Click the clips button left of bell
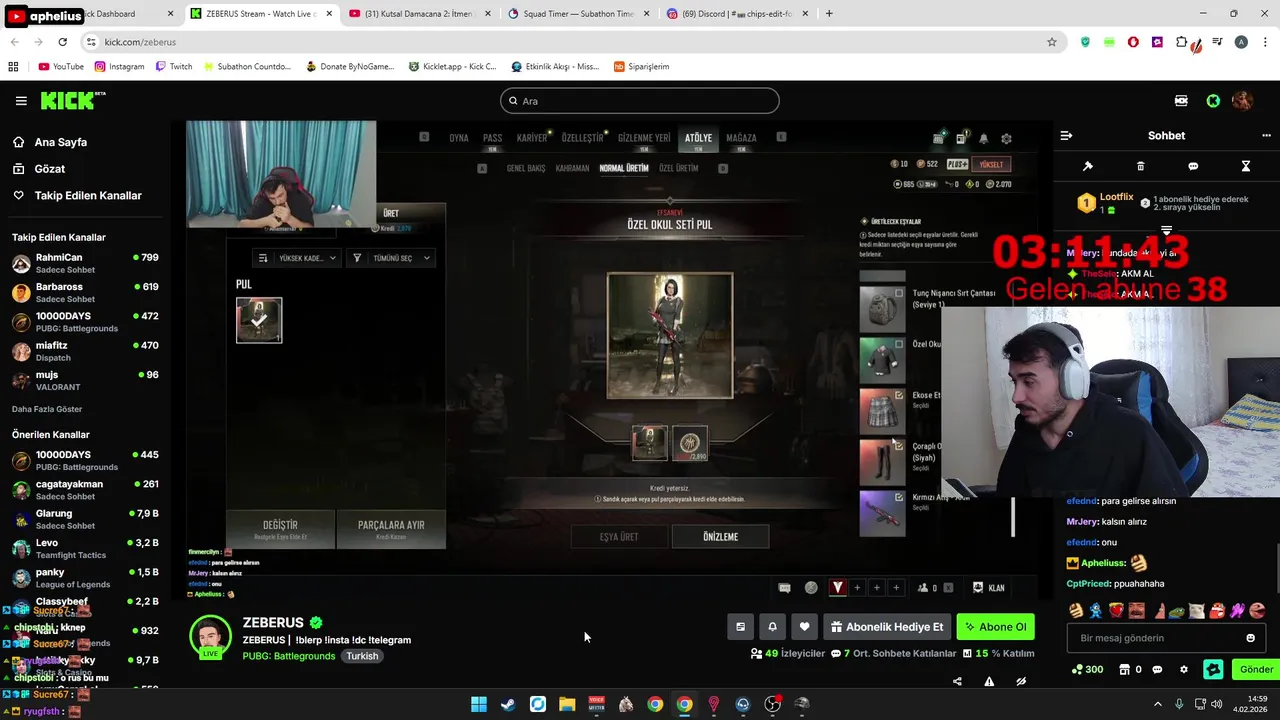Image resolution: width=1280 pixels, height=720 pixels. click(740, 627)
